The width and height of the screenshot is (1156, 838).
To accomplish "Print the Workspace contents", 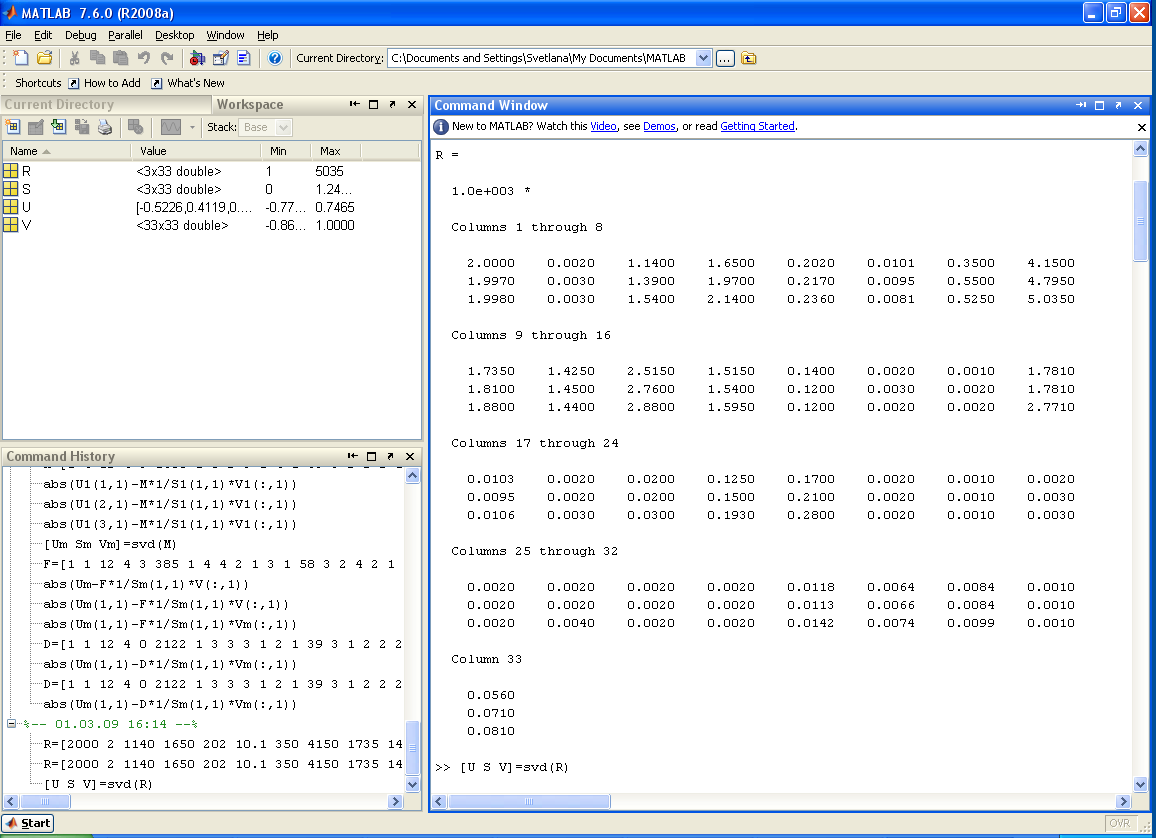I will pyautogui.click(x=105, y=127).
